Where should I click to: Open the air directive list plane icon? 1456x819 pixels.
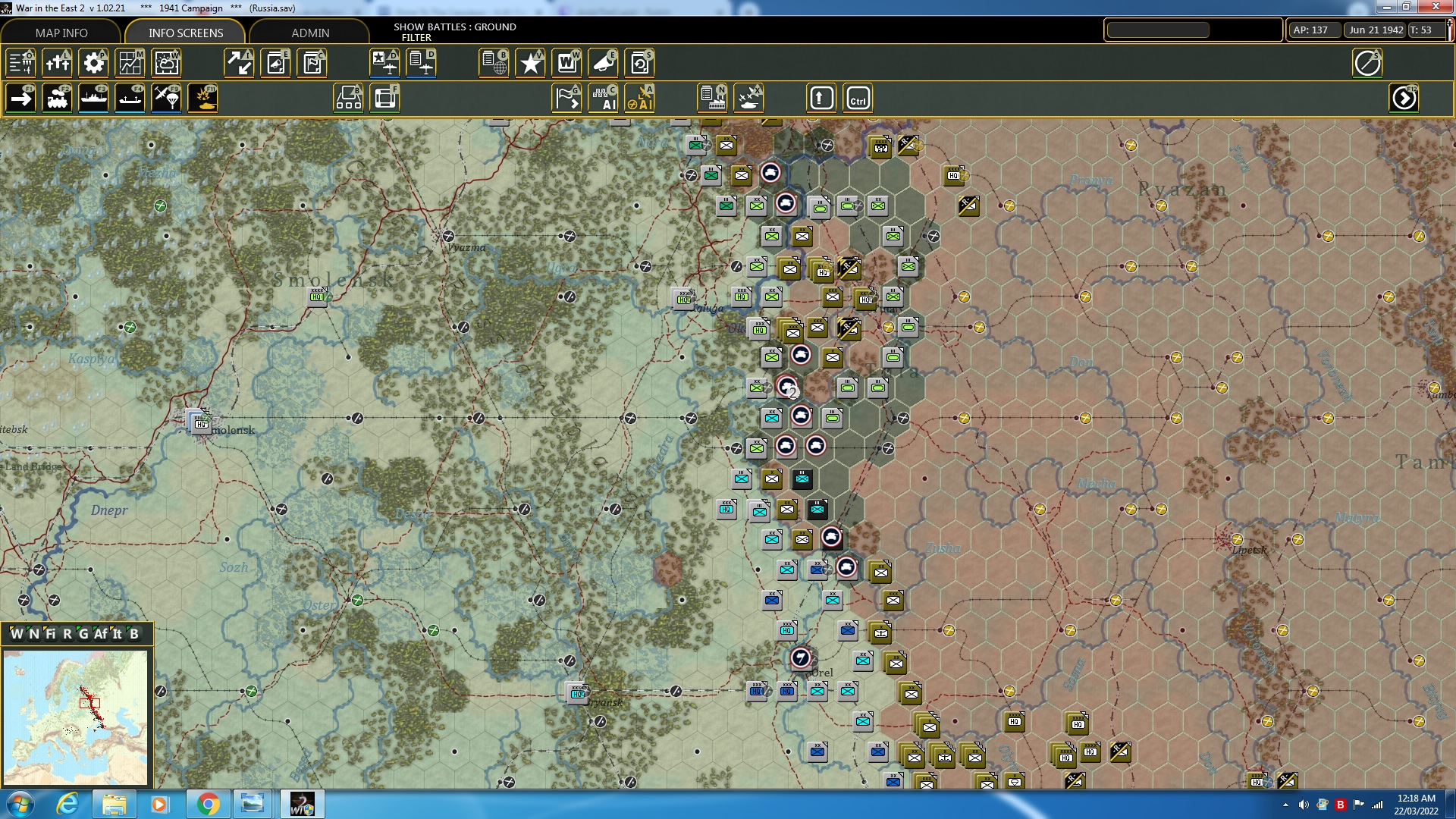tap(421, 63)
